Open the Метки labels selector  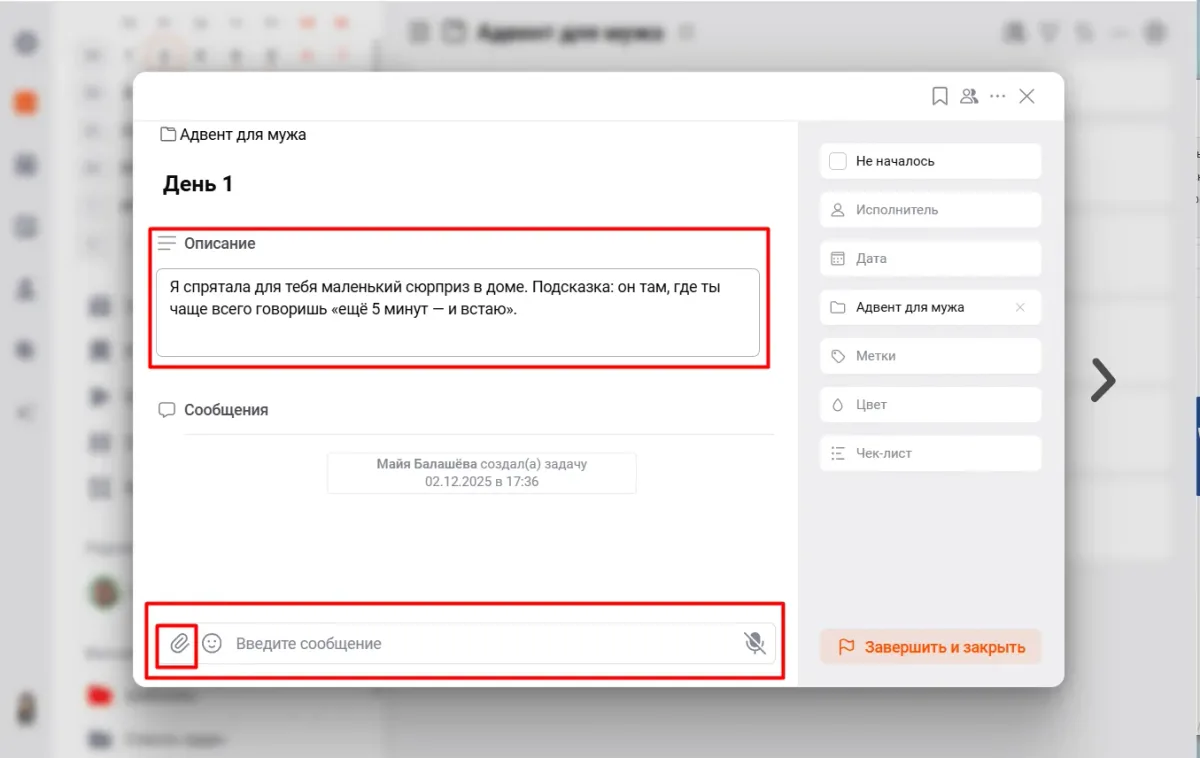coord(930,356)
